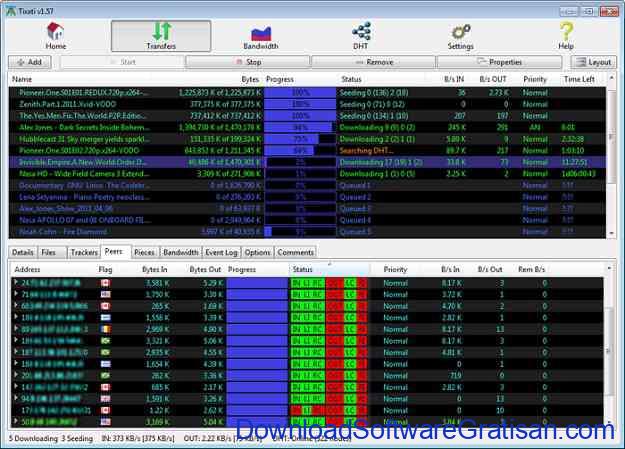The width and height of the screenshot is (625, 449).
Task: Expand the peer row starting with 71.
Action: pyautogui.click(x=16, y=294)
